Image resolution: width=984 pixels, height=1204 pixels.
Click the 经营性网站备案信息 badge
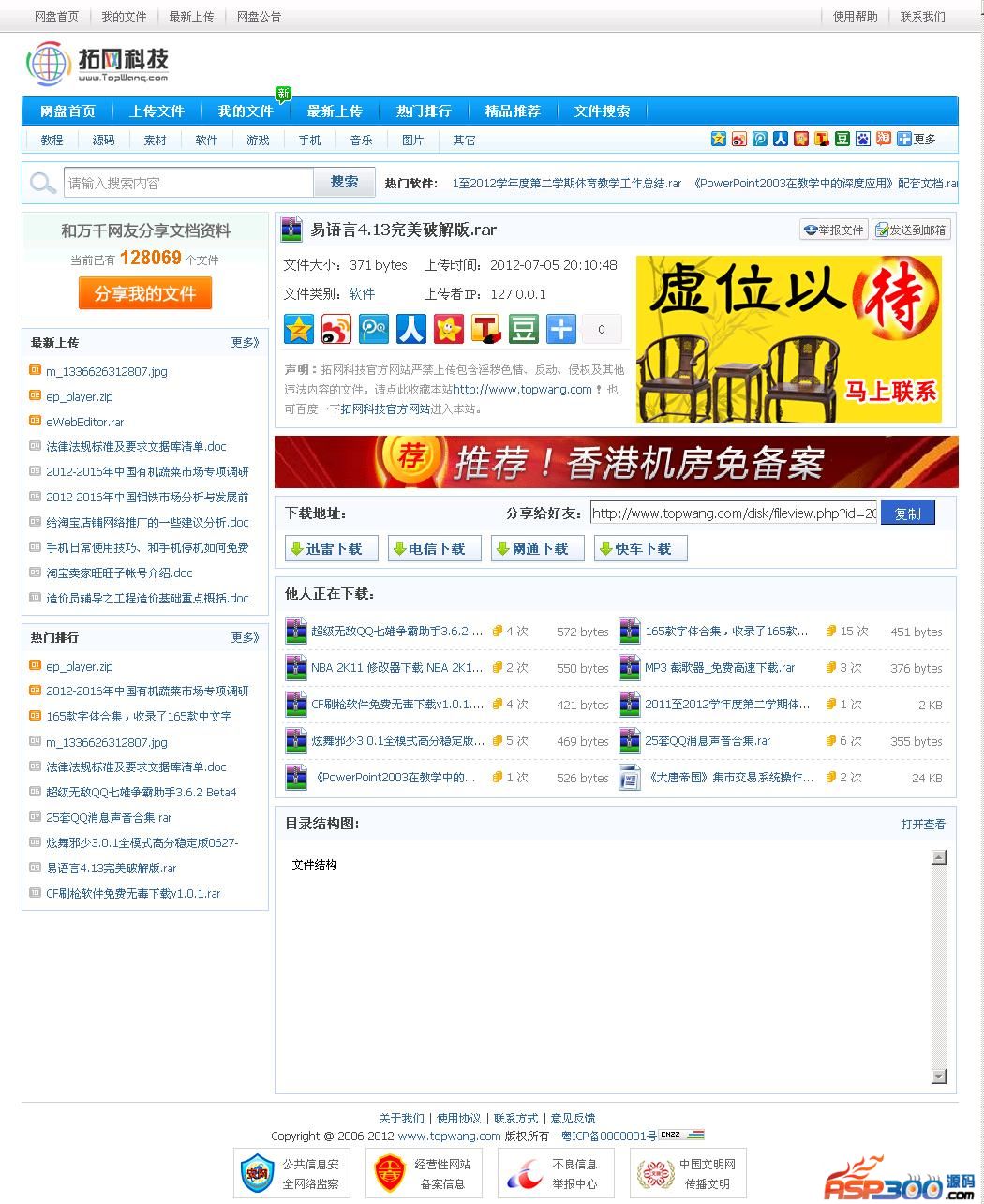pos(424,1173)
